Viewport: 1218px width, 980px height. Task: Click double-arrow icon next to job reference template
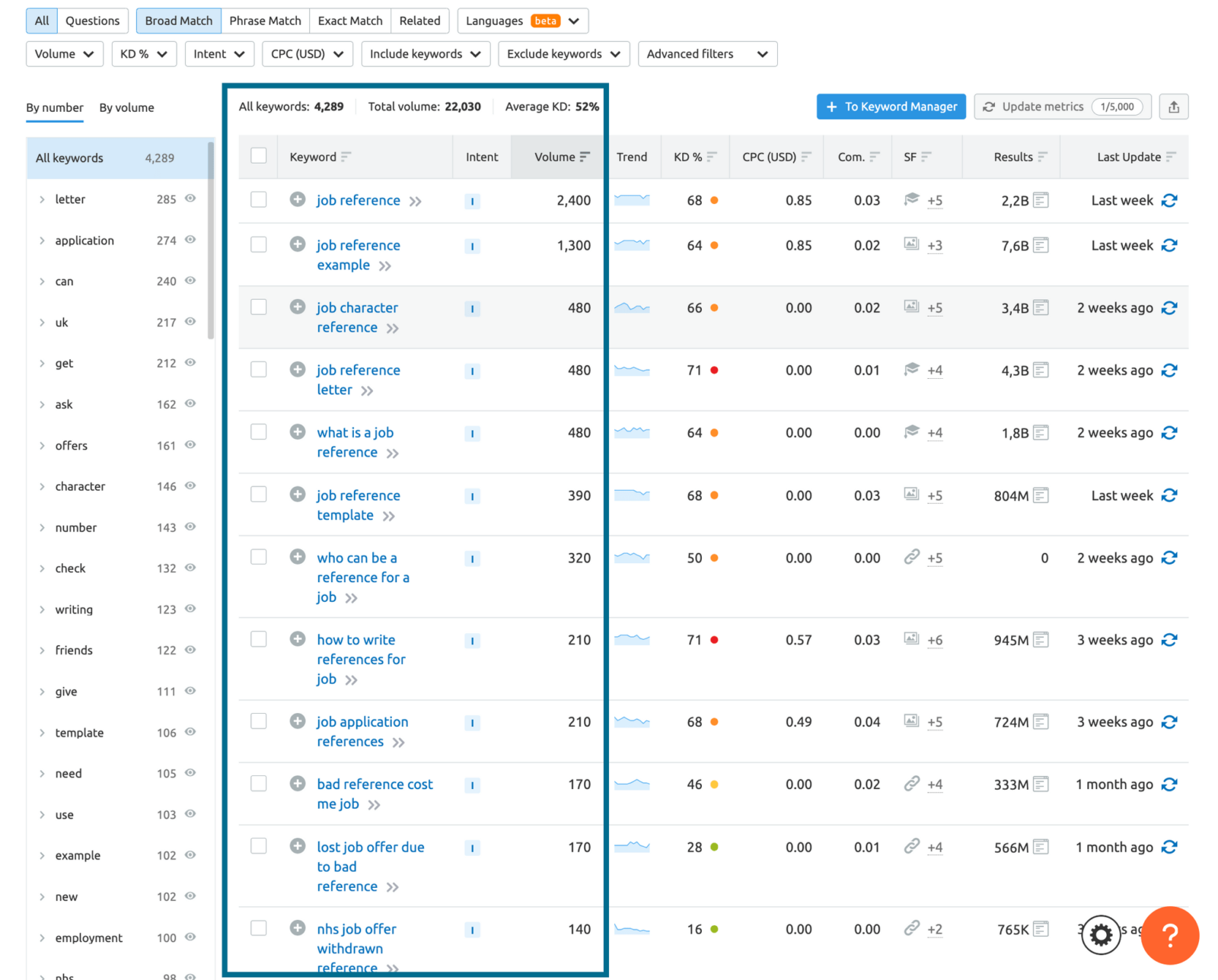tap(389, 517)
